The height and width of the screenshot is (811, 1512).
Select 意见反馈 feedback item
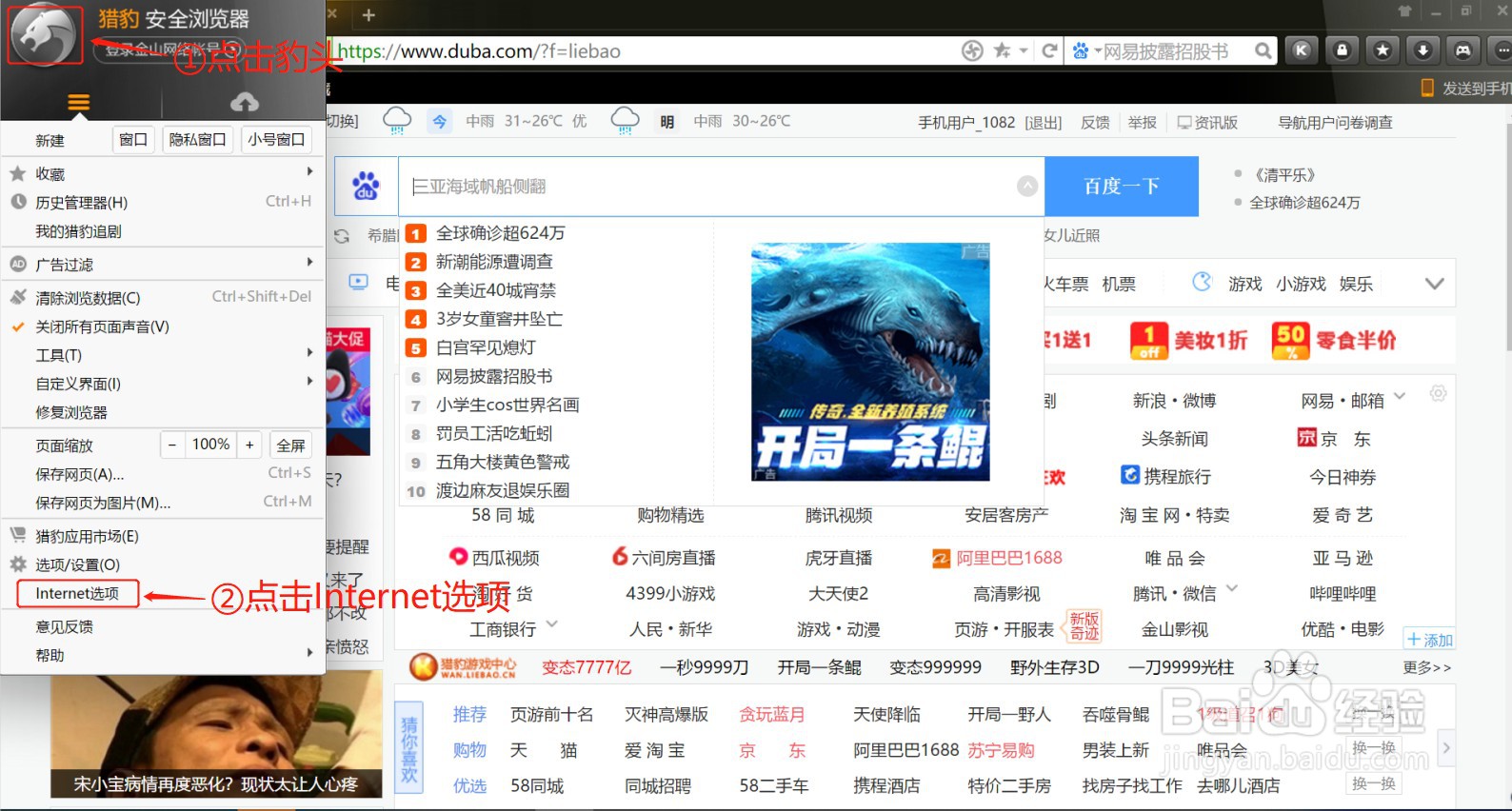162,626
